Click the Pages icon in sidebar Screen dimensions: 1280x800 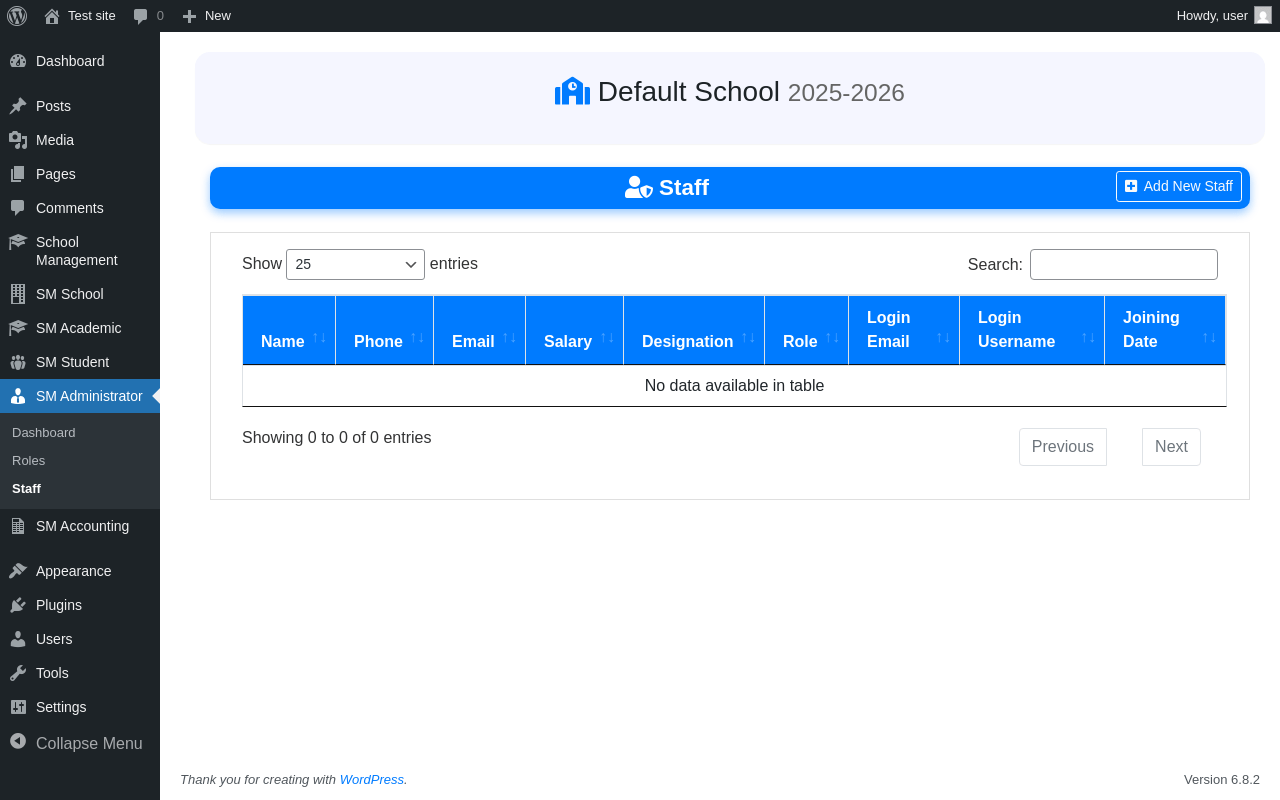(x=18, y=174)
